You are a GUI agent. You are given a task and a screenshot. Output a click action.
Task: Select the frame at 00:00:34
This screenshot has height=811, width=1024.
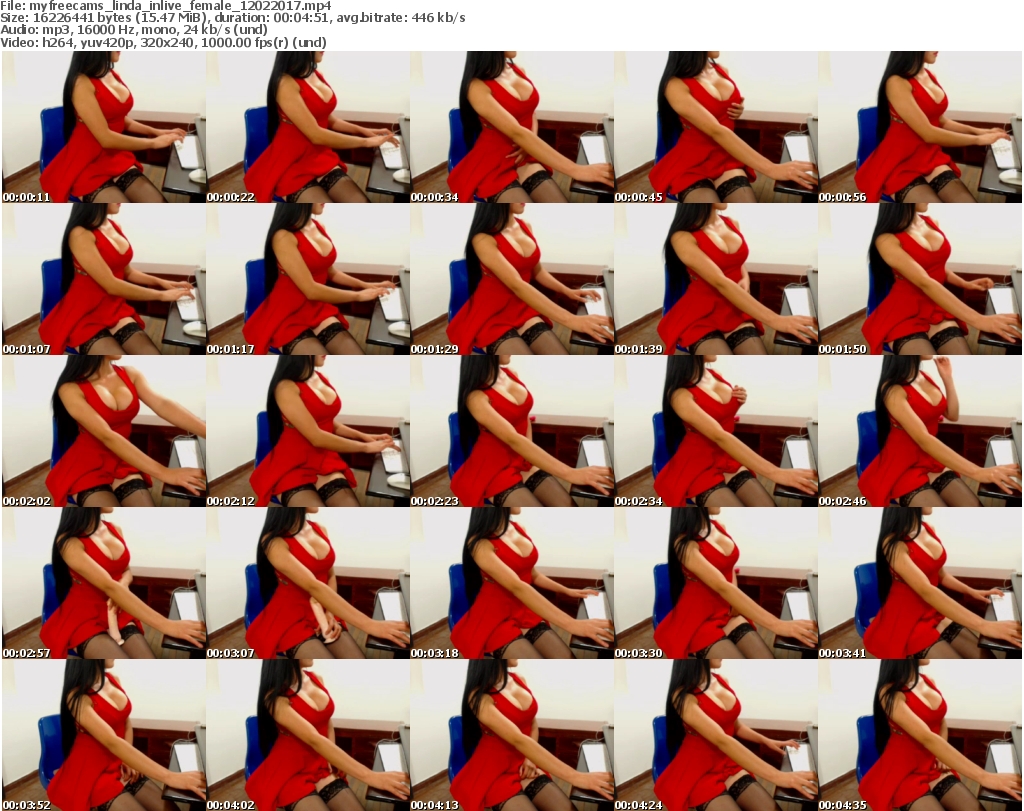tap(512, 127)
